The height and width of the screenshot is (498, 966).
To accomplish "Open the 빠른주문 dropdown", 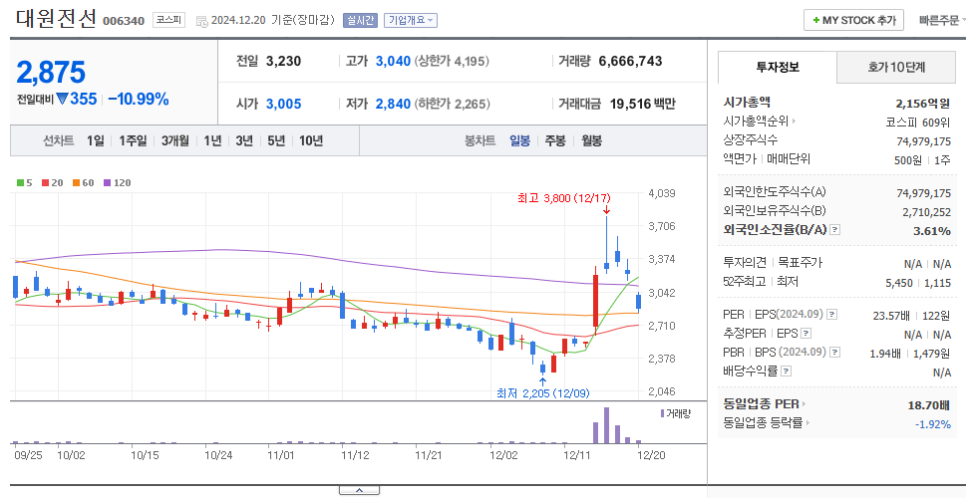I will pos(941,20).
